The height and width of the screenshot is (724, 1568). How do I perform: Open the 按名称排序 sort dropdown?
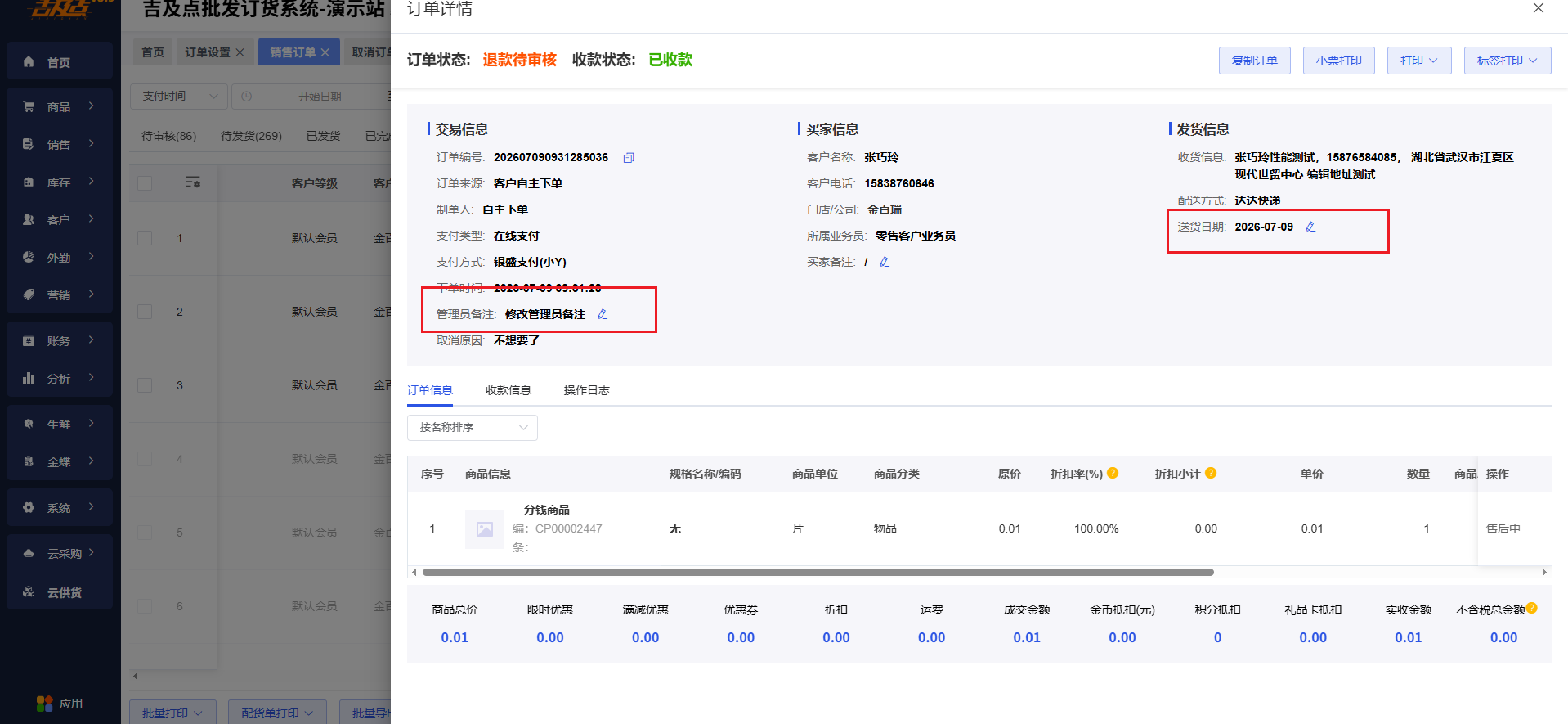tap(473, 428)
